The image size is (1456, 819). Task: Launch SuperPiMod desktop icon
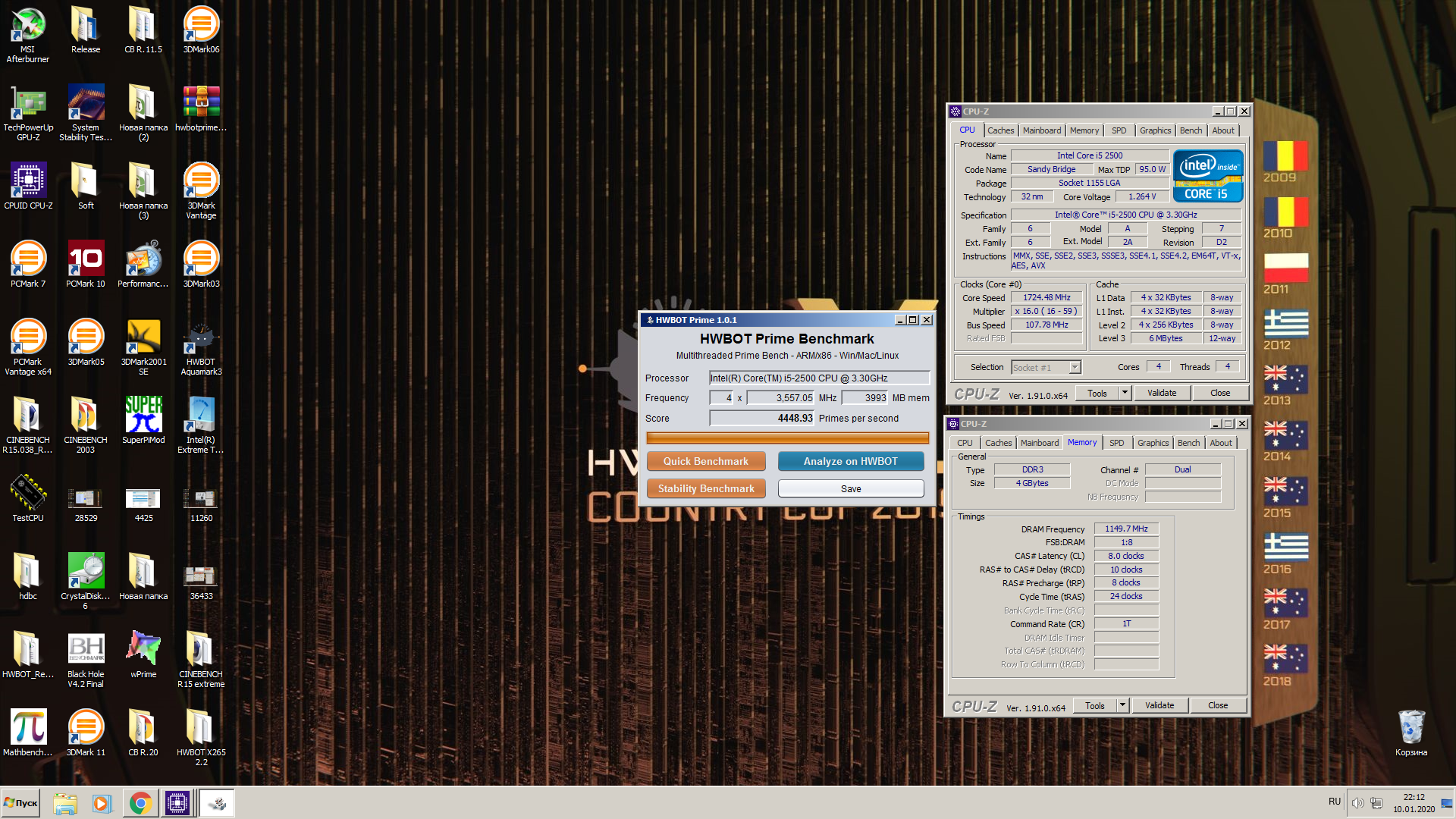coord(143,420)
